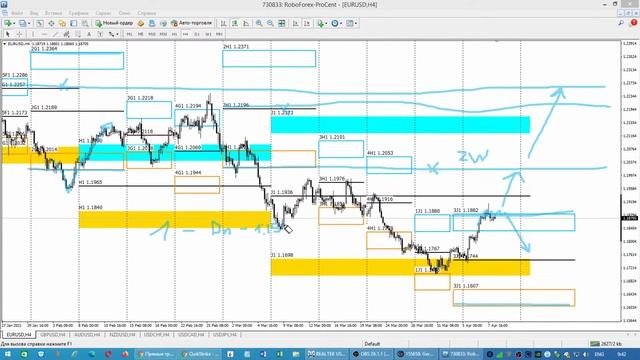Open the Terminal panel icon
This screenshot has width=640, height=360.
pos(73,23)
